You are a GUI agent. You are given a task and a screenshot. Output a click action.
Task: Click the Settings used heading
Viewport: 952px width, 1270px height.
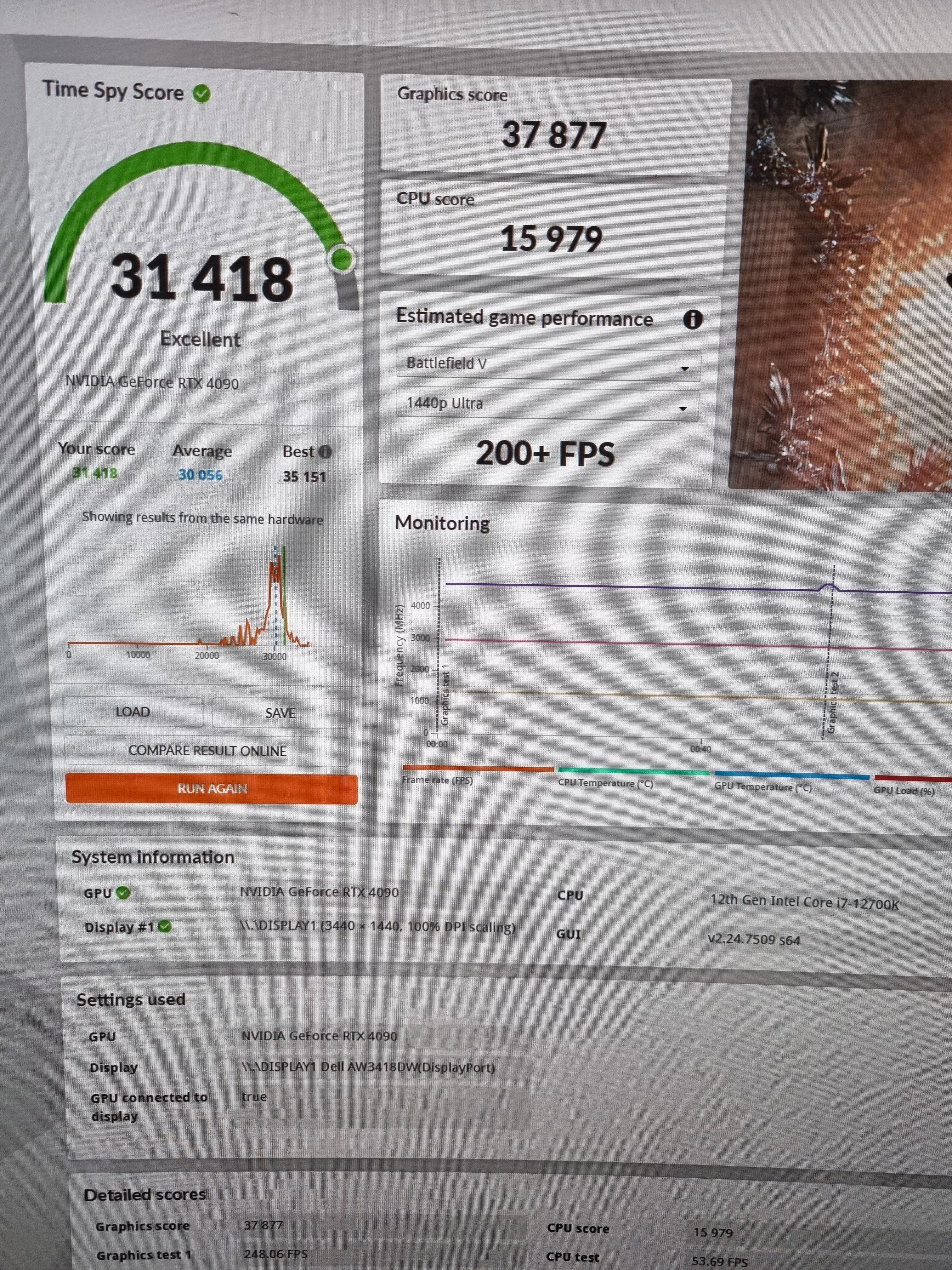click(x=131, y=999)
